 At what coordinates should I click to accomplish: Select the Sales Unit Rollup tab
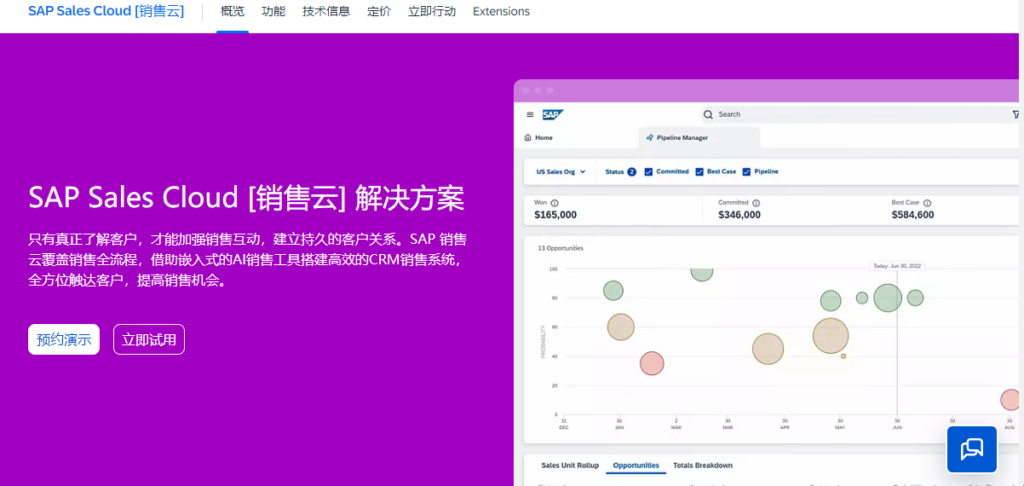(x=569, y=466)
